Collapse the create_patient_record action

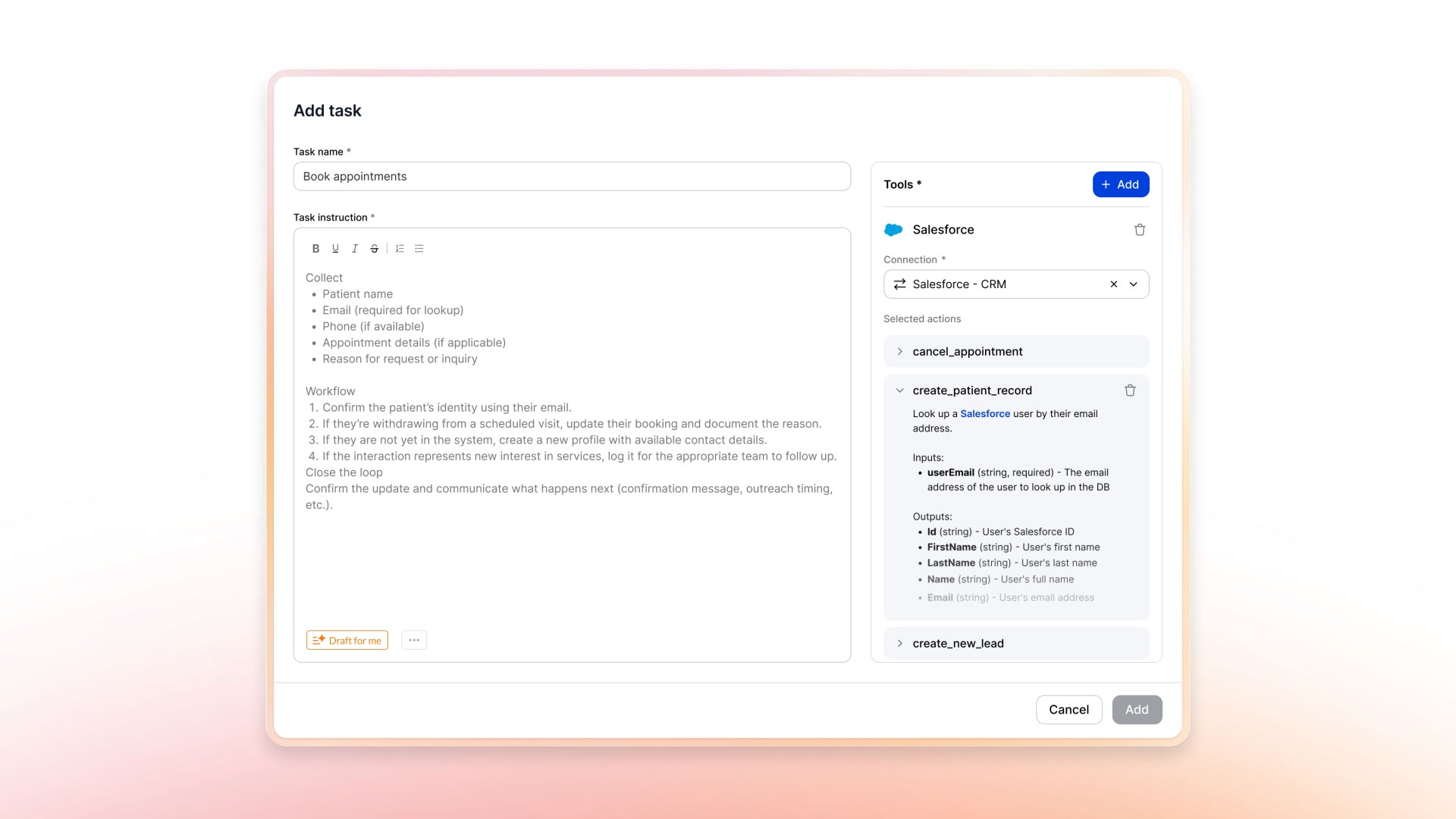pos(899,391)
